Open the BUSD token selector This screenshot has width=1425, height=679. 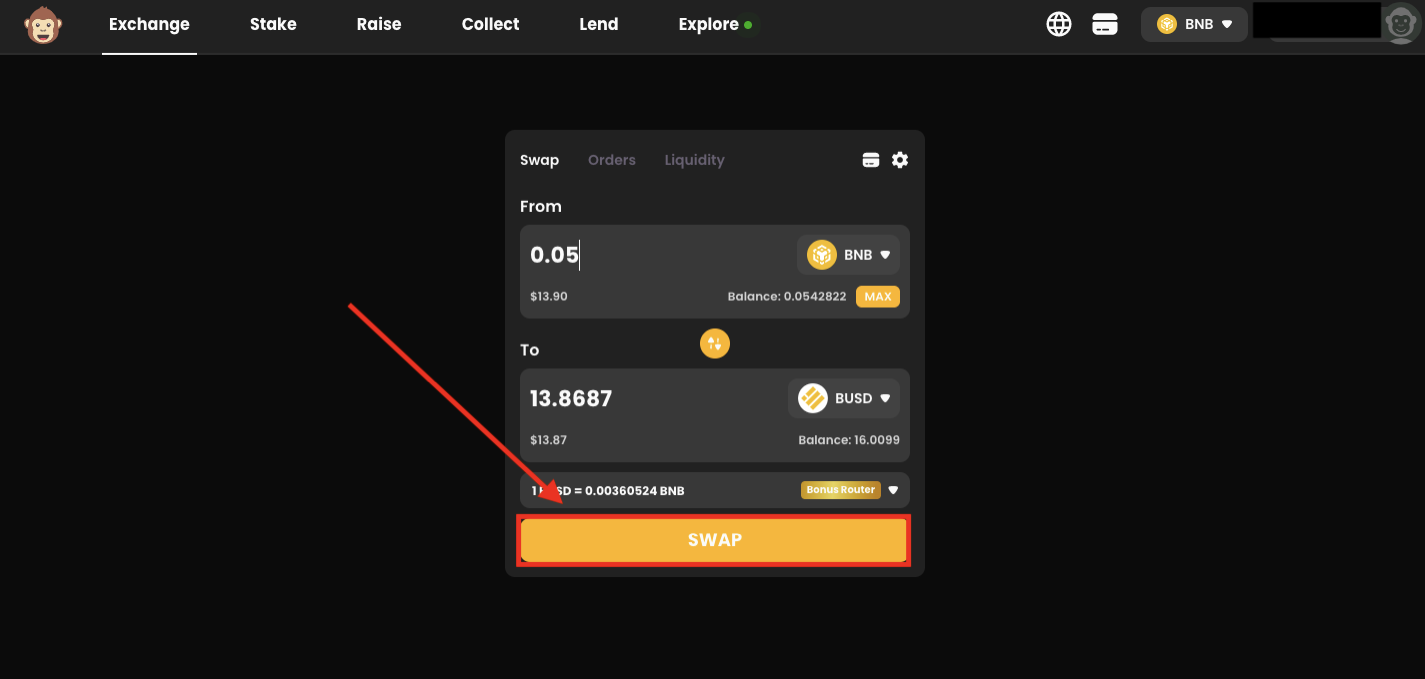844,397
